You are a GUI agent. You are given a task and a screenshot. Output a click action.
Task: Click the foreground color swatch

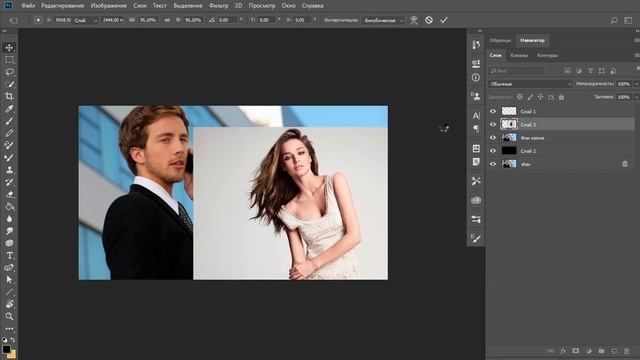coord(6,349)
